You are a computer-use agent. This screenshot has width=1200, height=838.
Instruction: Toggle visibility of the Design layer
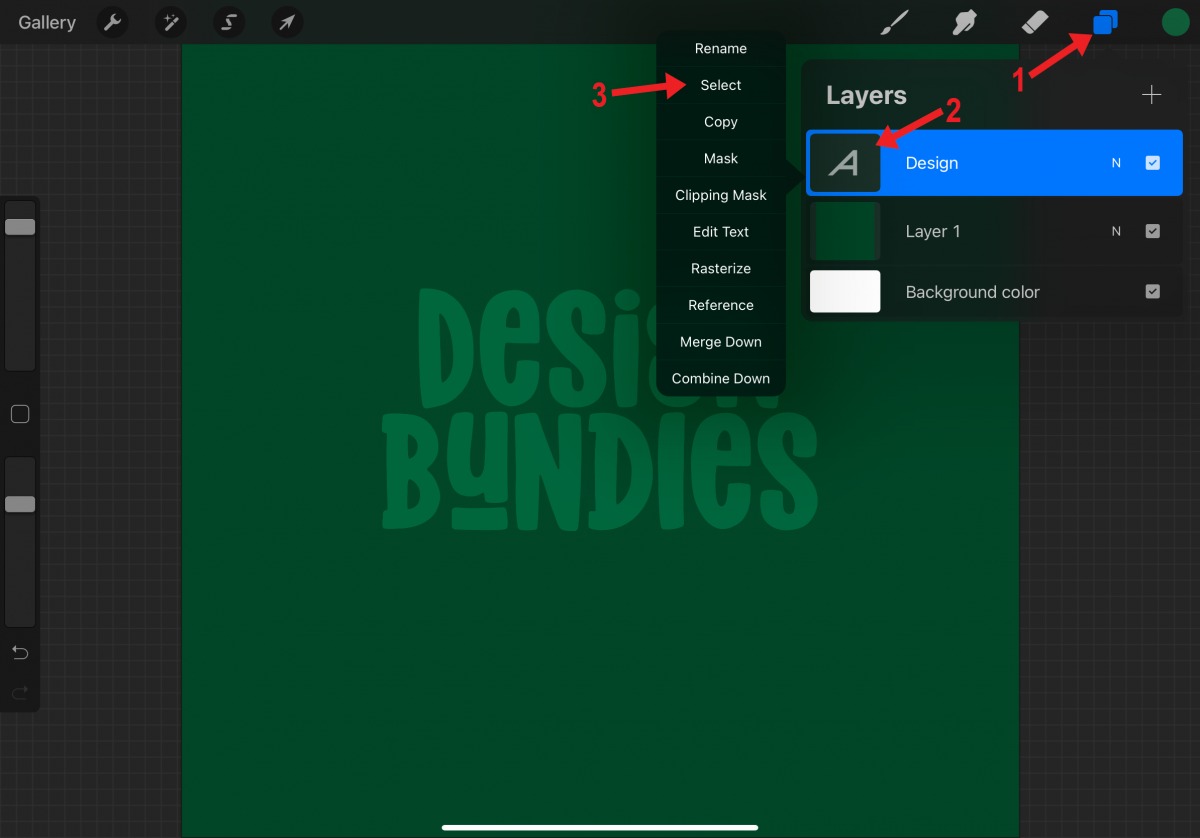[1153, 162]
